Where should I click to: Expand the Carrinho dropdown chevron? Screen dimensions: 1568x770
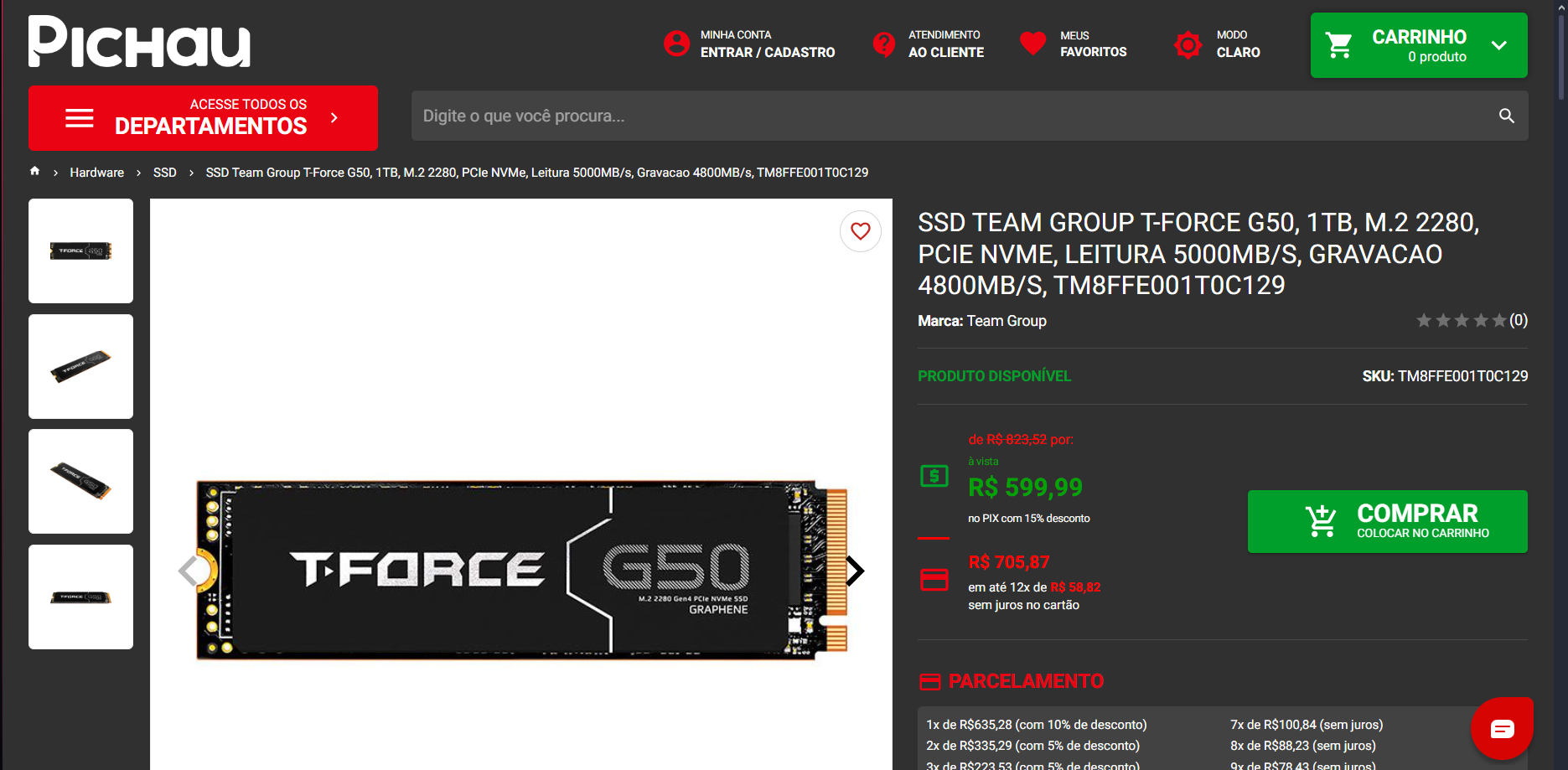[x=1498, y=45]
